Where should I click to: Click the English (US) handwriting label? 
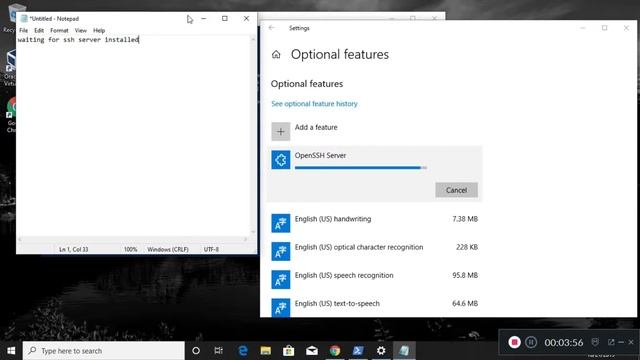point(333,219)
